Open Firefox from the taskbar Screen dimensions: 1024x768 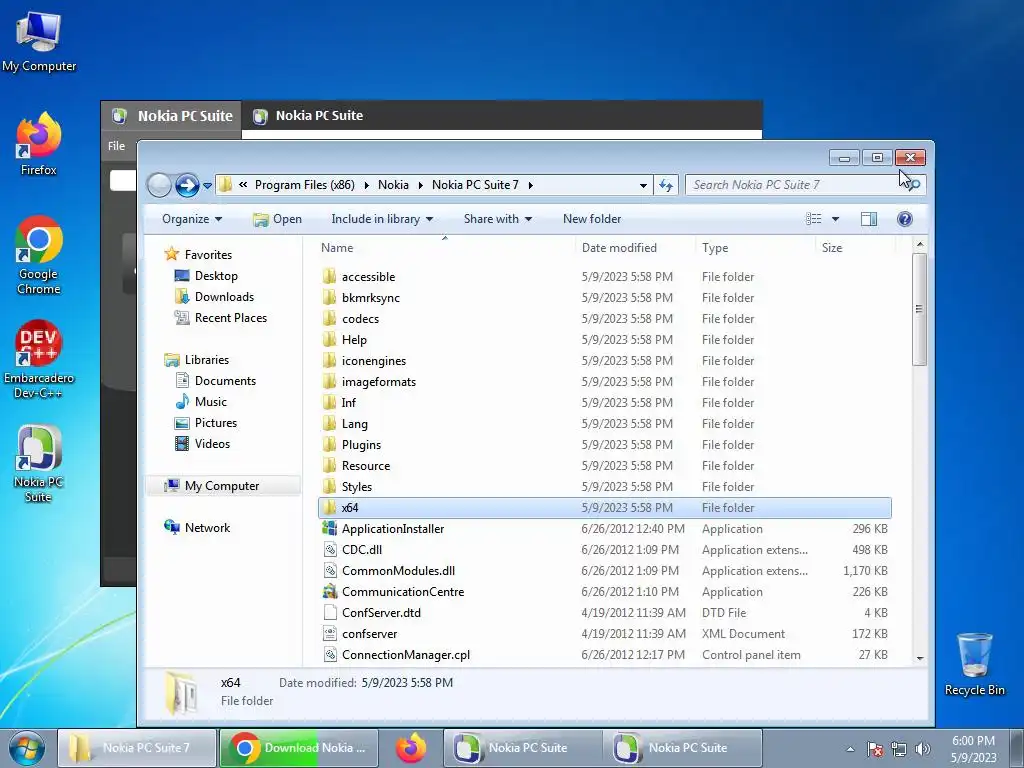[411, 748]
